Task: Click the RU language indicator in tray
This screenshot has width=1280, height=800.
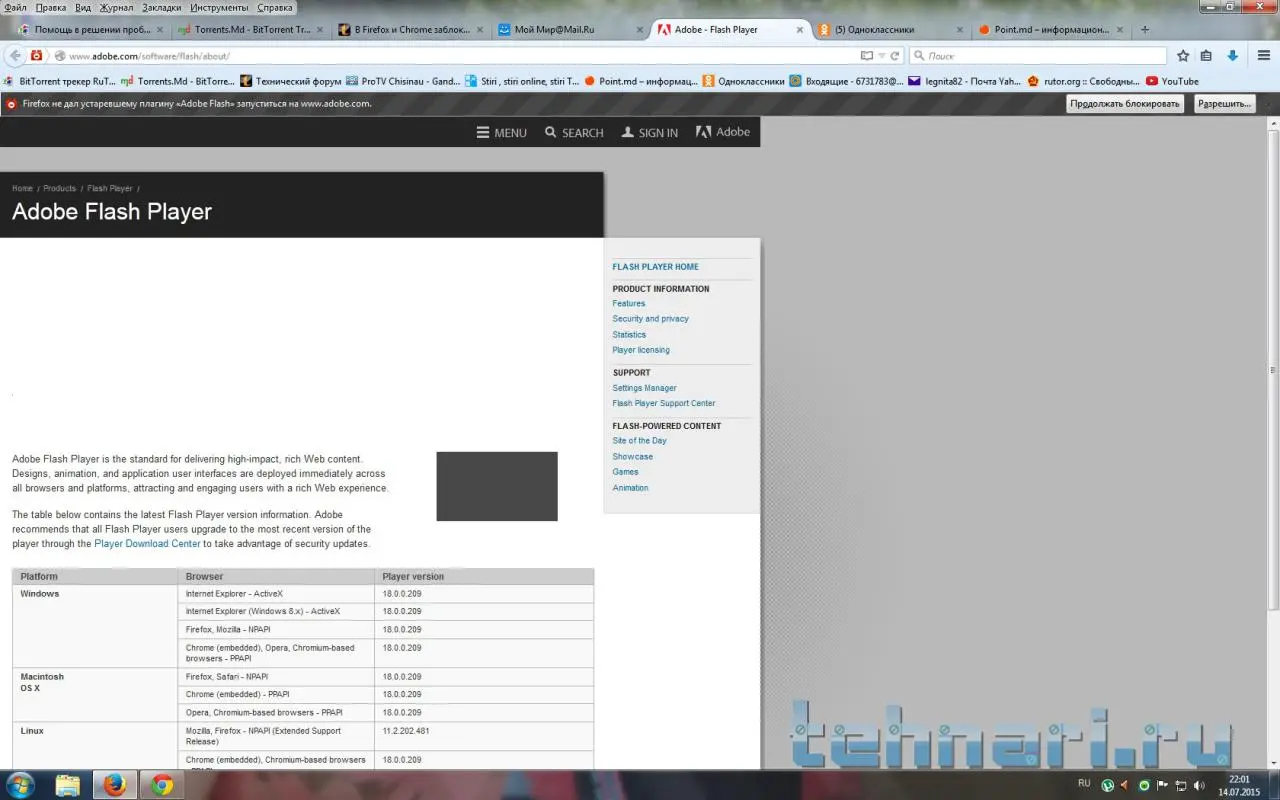Action: [x=1085, y=783]
